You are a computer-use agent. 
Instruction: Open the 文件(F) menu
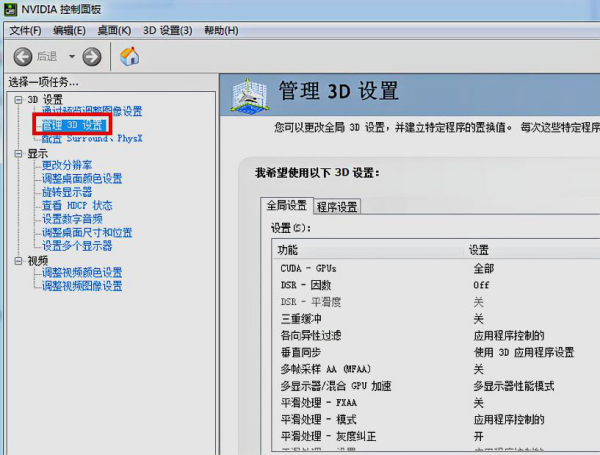[25, 31]
